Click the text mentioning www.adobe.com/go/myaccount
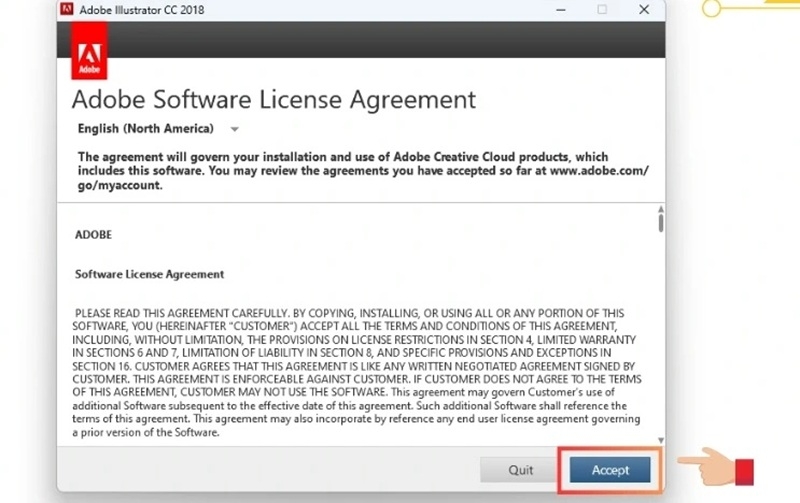 point(363,171)
